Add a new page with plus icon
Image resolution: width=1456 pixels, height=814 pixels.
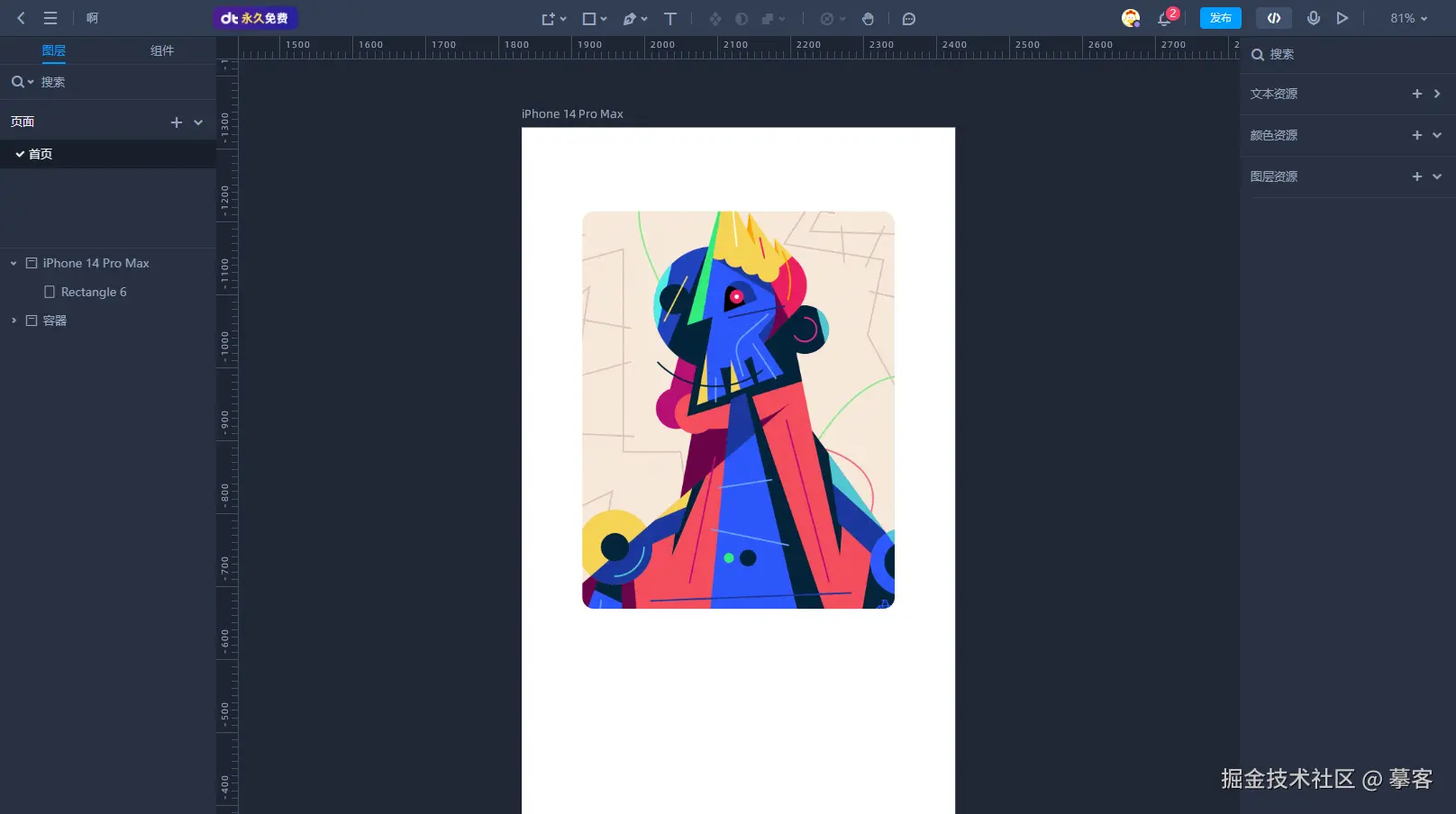(177, 122)
